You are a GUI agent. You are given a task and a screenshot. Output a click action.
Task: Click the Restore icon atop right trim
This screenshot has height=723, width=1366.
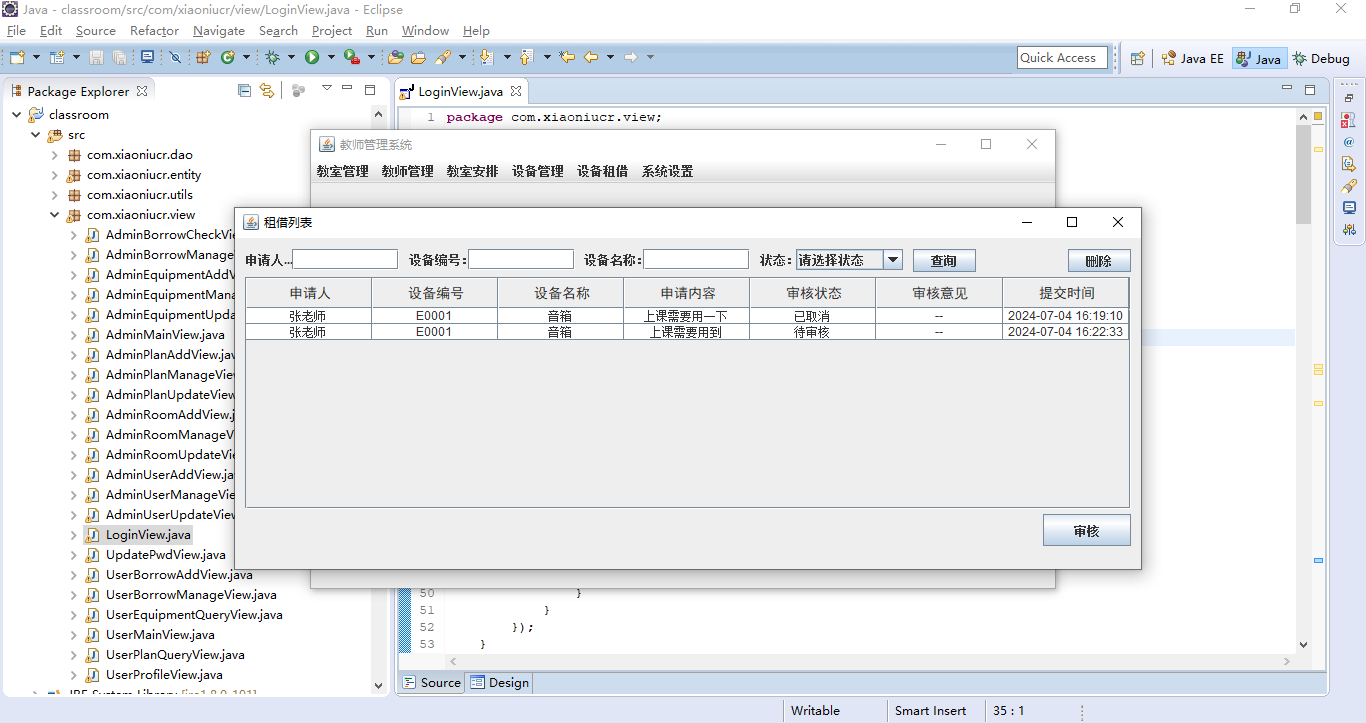(1350, 98)
